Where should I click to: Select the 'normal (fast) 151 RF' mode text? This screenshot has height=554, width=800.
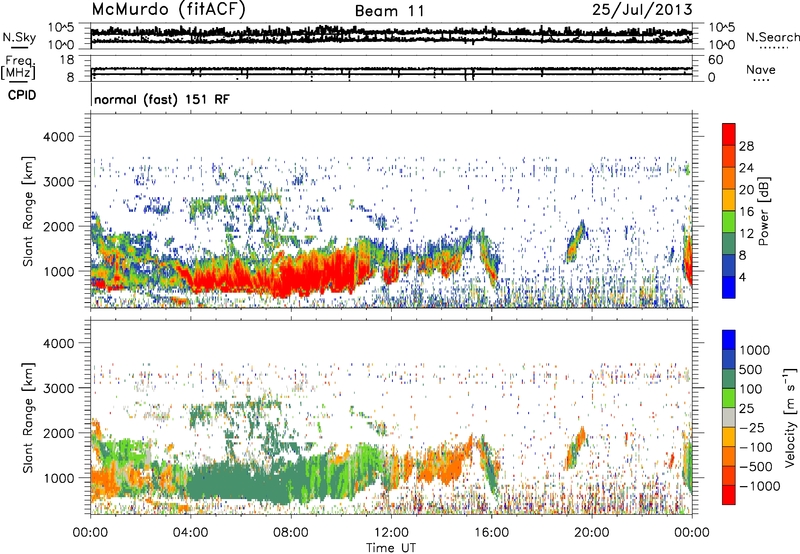pos(162,99)
